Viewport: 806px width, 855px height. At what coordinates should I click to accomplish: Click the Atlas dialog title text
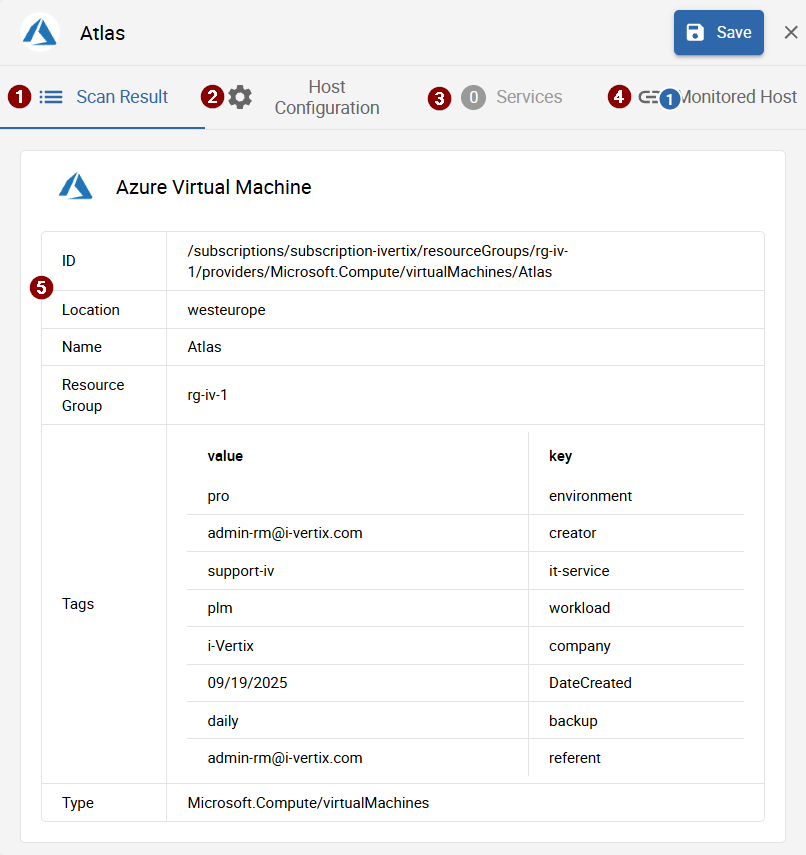coord(103,33)
